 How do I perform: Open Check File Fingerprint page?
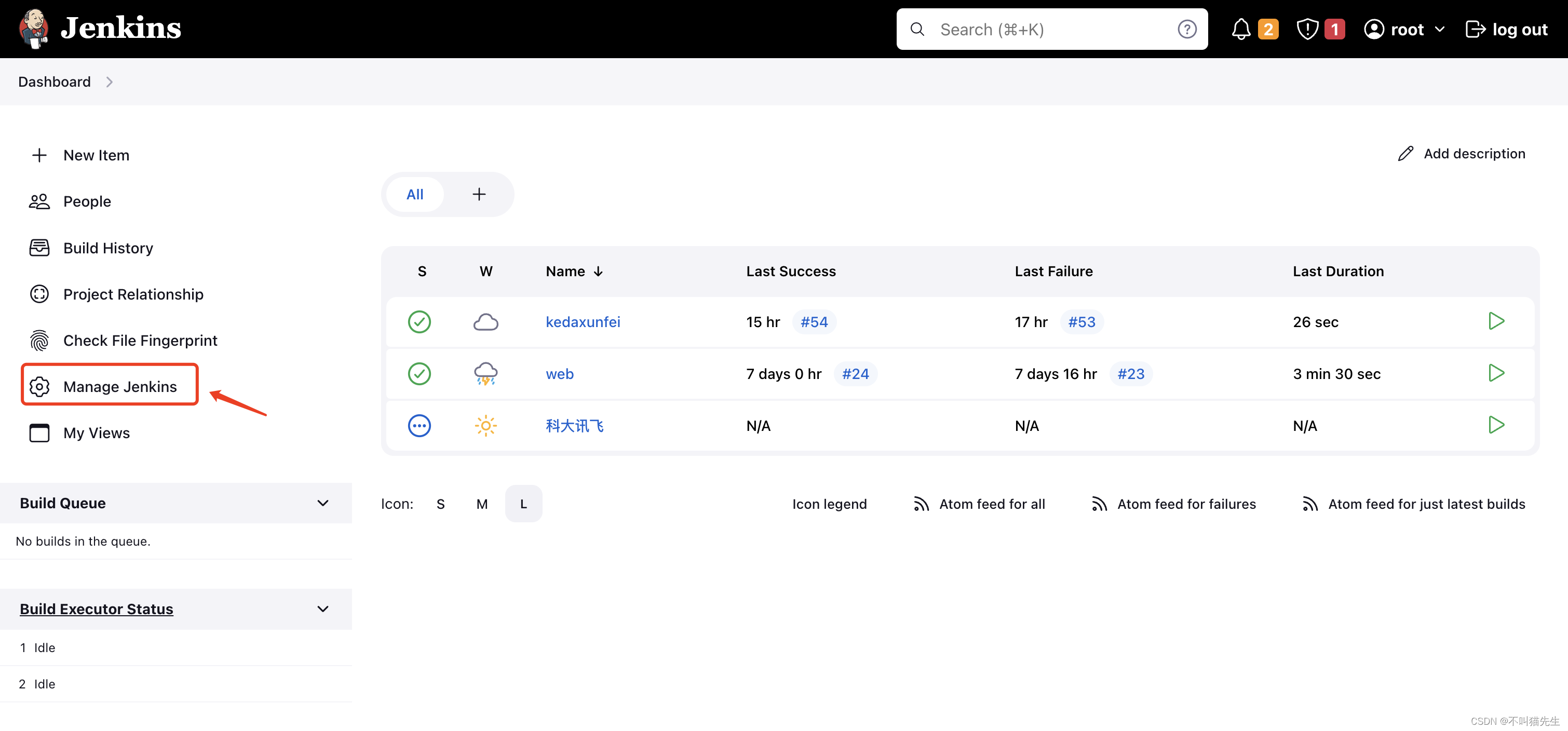[139, 340]
